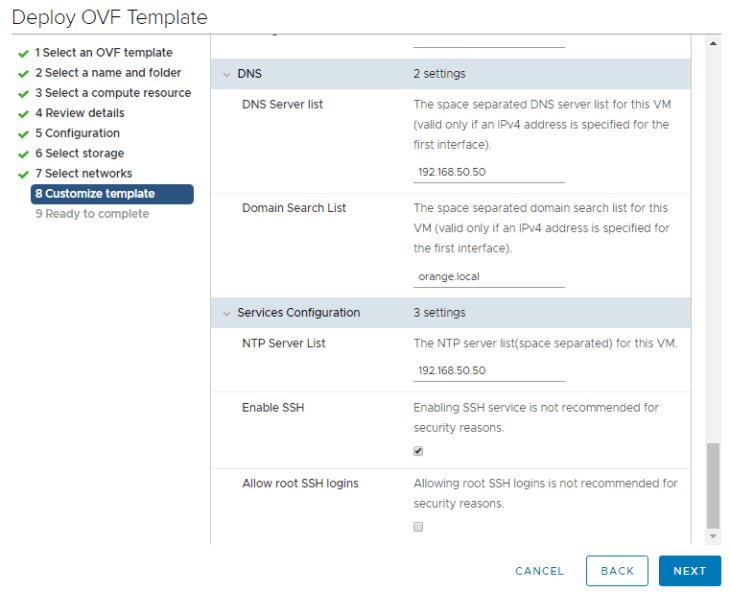
Task: Focus the DNS Server list input field
Action: [489, 172]
